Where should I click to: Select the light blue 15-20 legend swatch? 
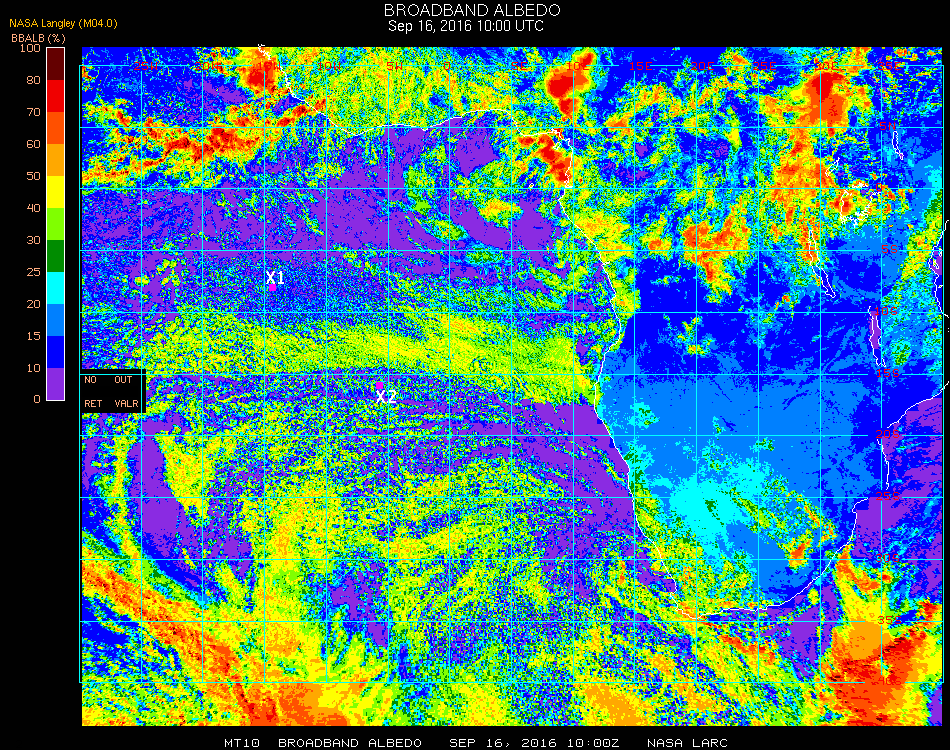pyautogui.click(x=56, y=320)
